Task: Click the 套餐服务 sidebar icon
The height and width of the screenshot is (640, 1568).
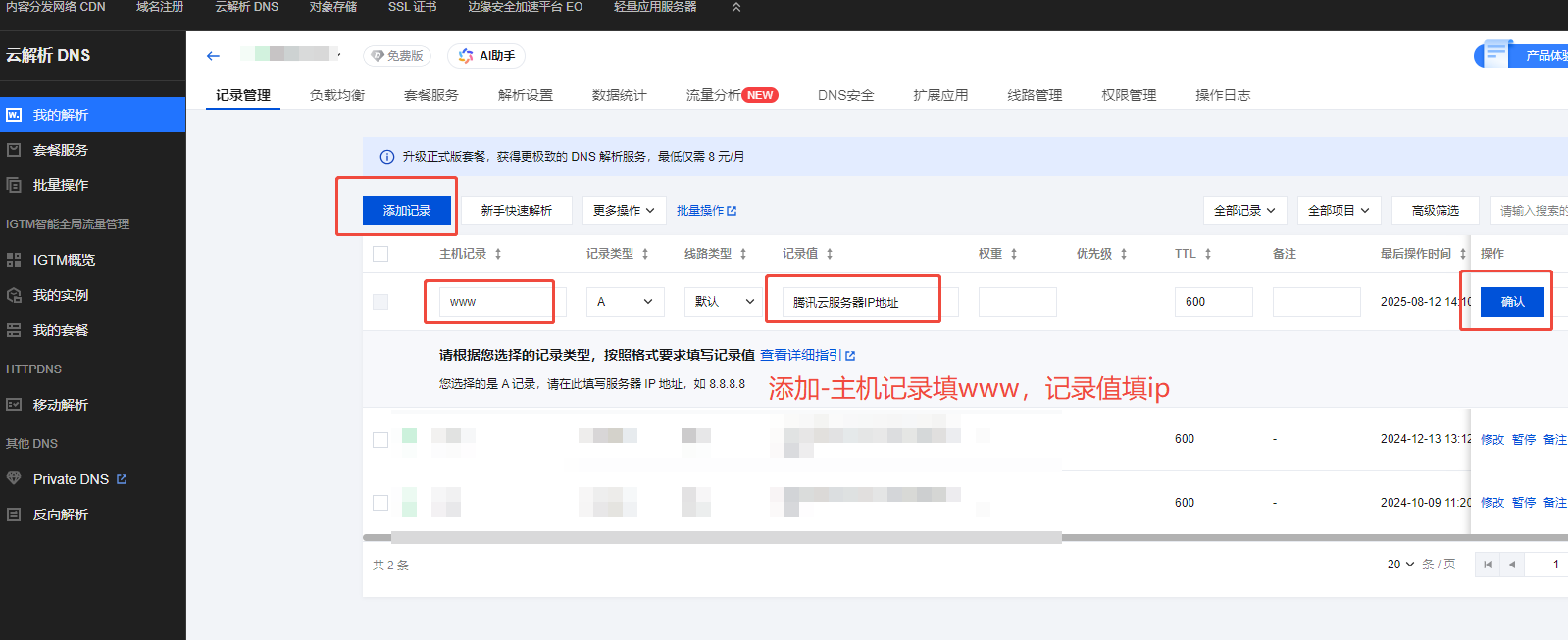Action: coord(14,150)
